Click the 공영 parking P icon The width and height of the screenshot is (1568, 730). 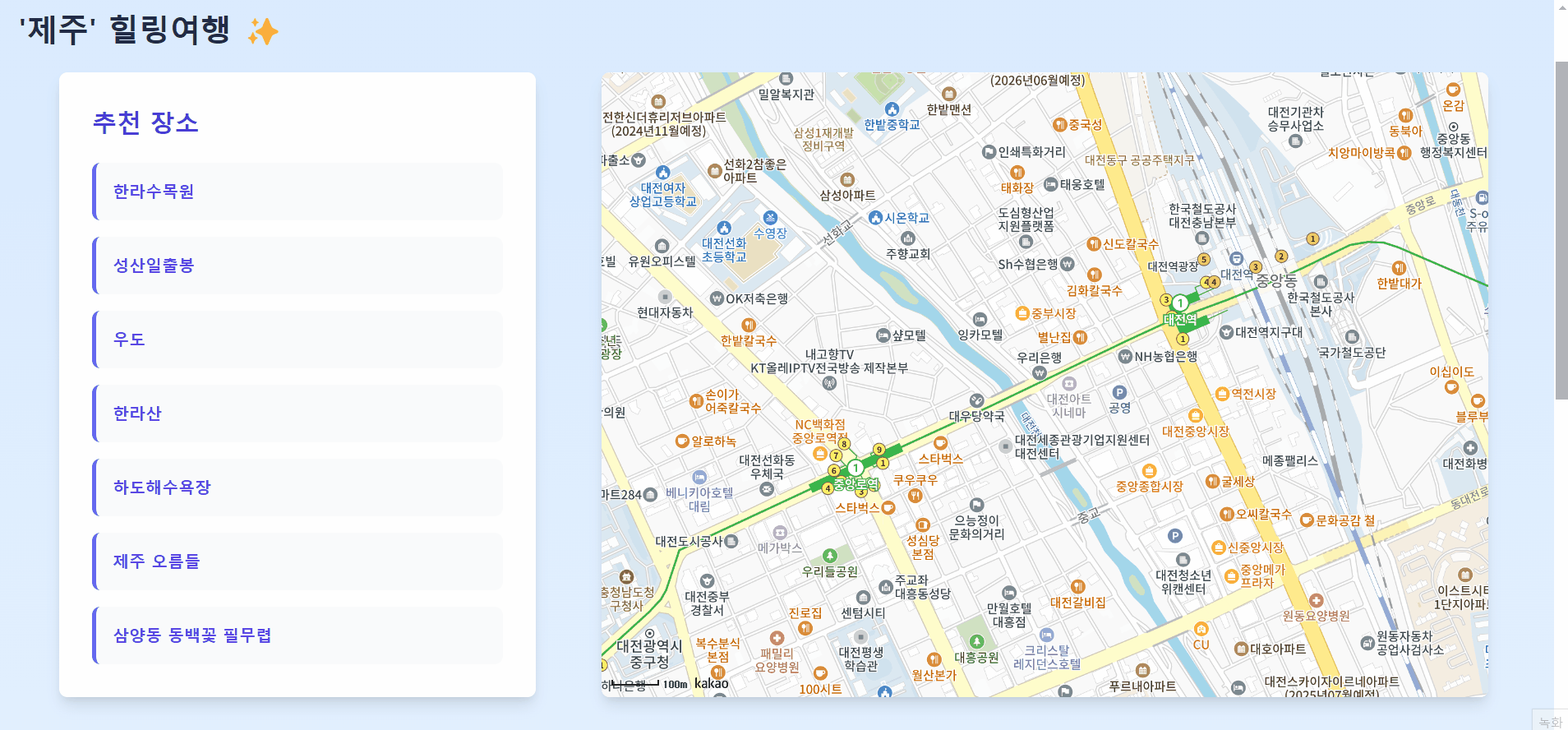1119,393
